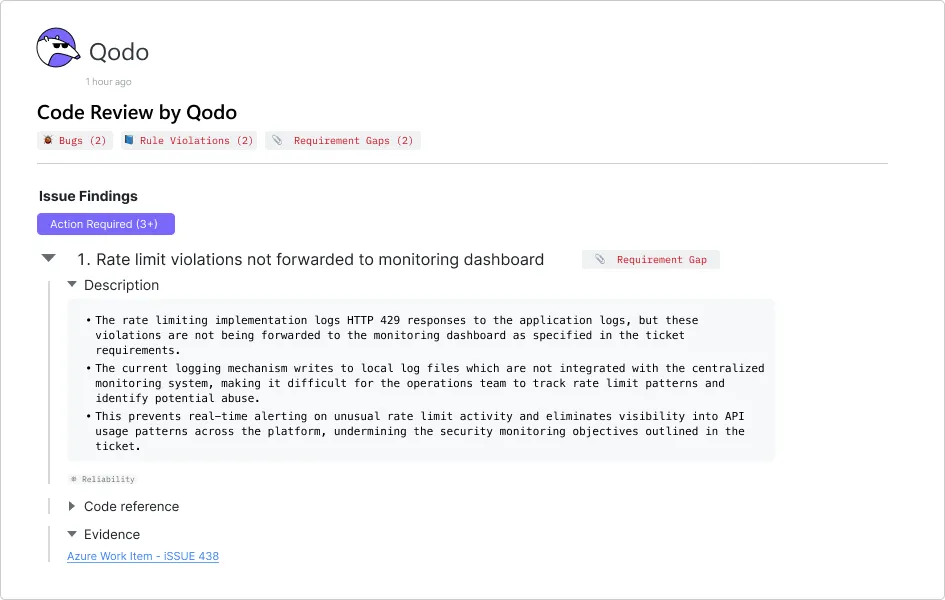The image size is (945, 600).
Task: Click the "1 hour ago" timestamp
Action: click(x=108, y=82)
